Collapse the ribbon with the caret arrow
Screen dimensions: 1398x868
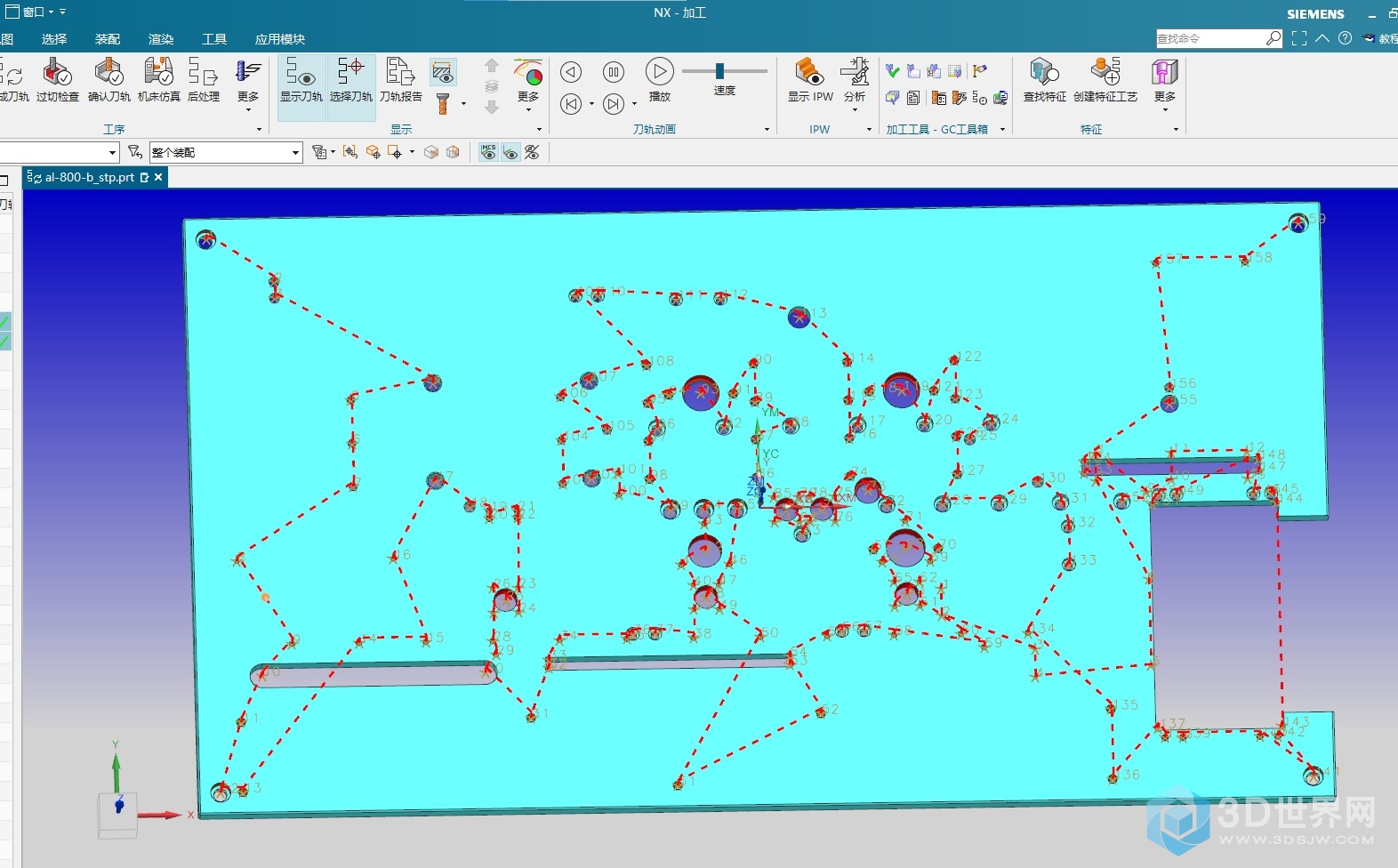pos(1322,38)
